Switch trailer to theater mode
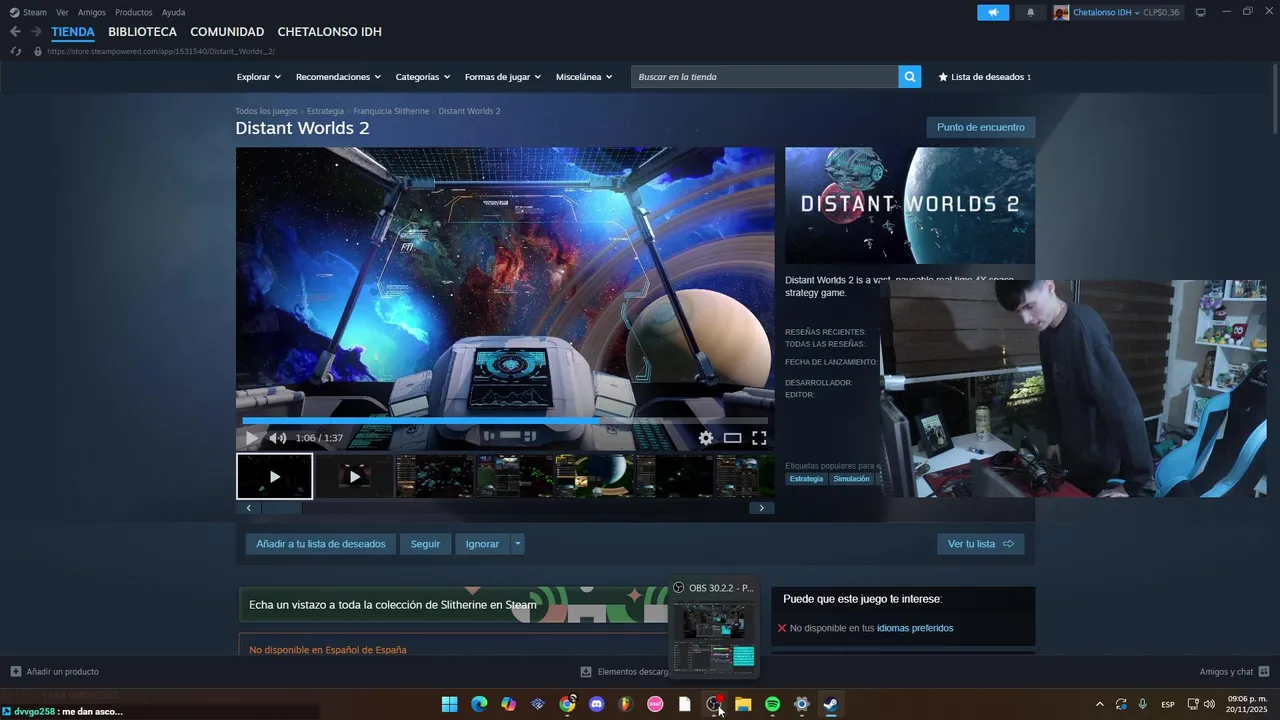The height and width of the screenshot is (720, 1280). [732, 438]
